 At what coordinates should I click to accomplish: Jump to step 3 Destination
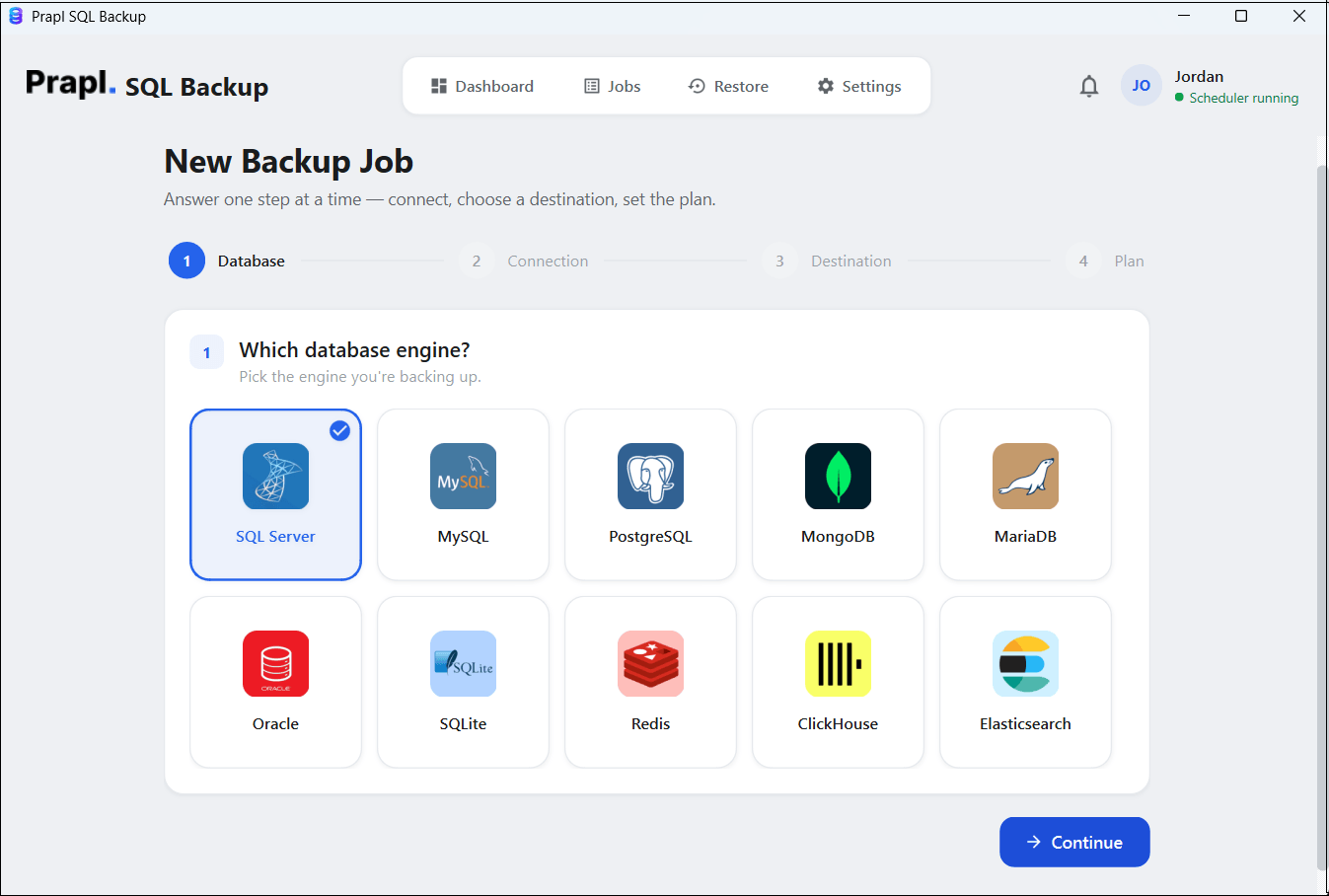pos(827,261)
